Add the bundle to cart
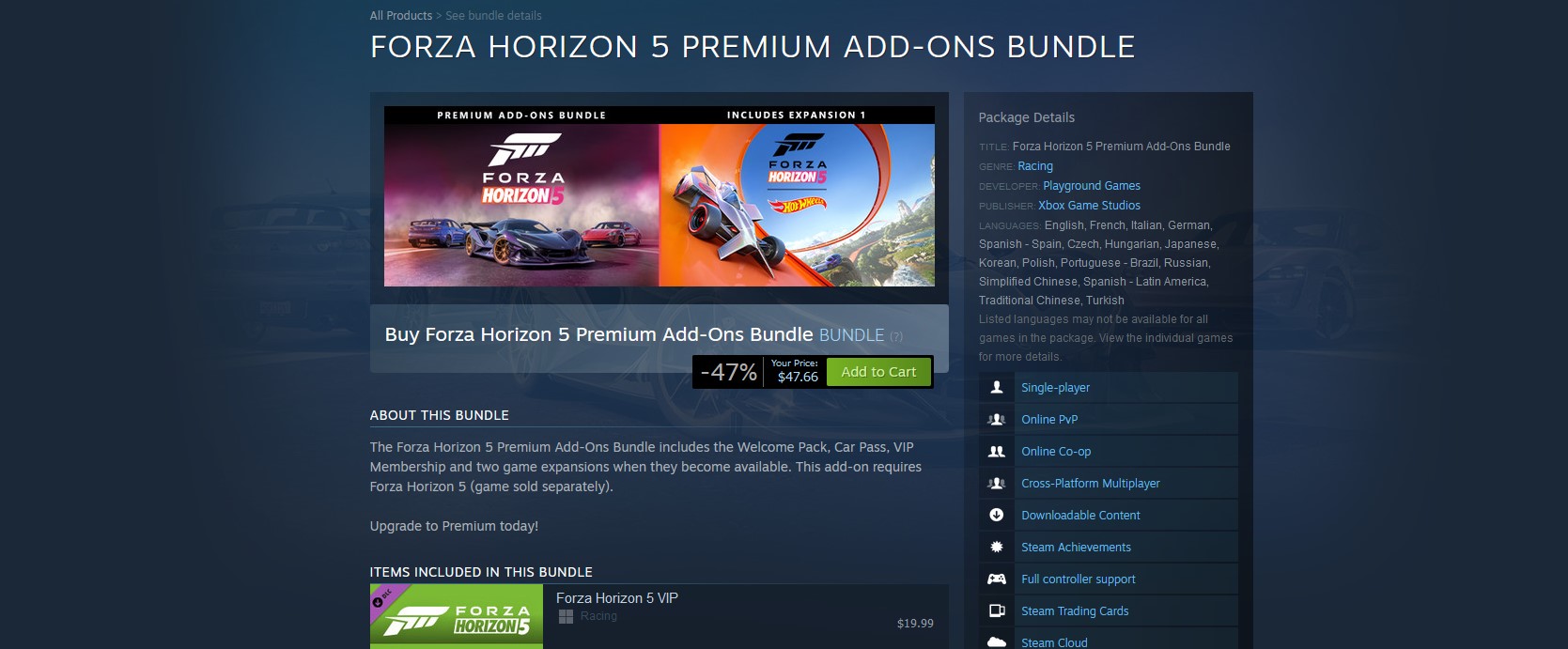Viewport: 1568px width, 649px height. tap(878, 372)
